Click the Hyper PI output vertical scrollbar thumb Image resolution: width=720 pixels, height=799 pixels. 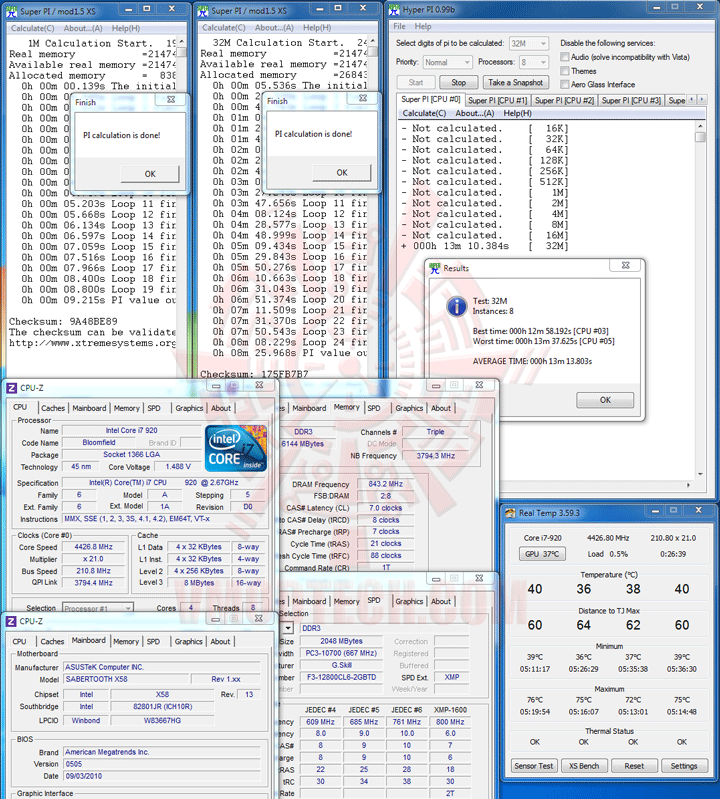point(700,137)
